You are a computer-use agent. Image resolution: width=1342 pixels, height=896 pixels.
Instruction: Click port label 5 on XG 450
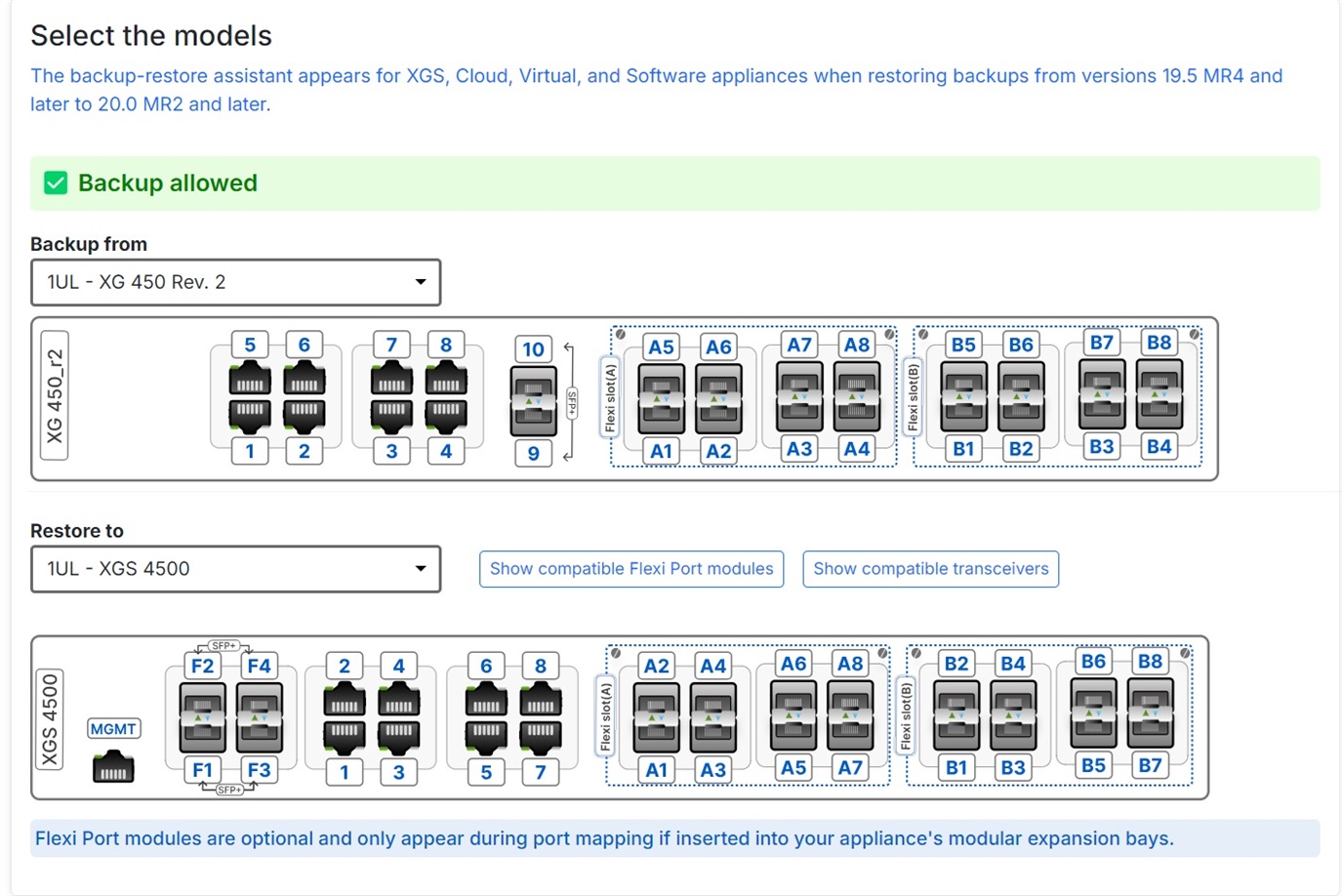pos(250,345)
